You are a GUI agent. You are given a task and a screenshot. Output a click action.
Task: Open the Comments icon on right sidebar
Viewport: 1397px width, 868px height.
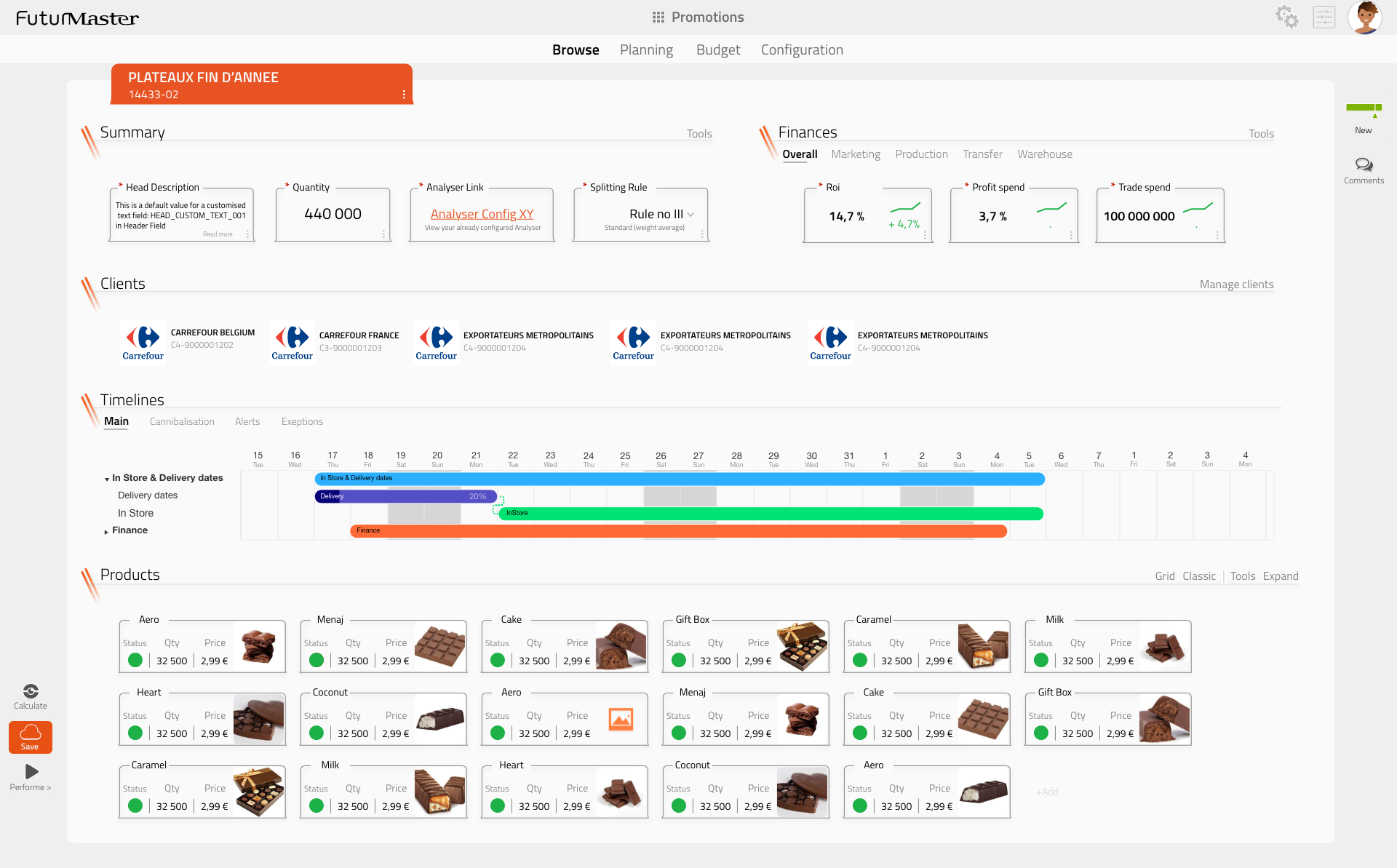tap(1364, 164)
